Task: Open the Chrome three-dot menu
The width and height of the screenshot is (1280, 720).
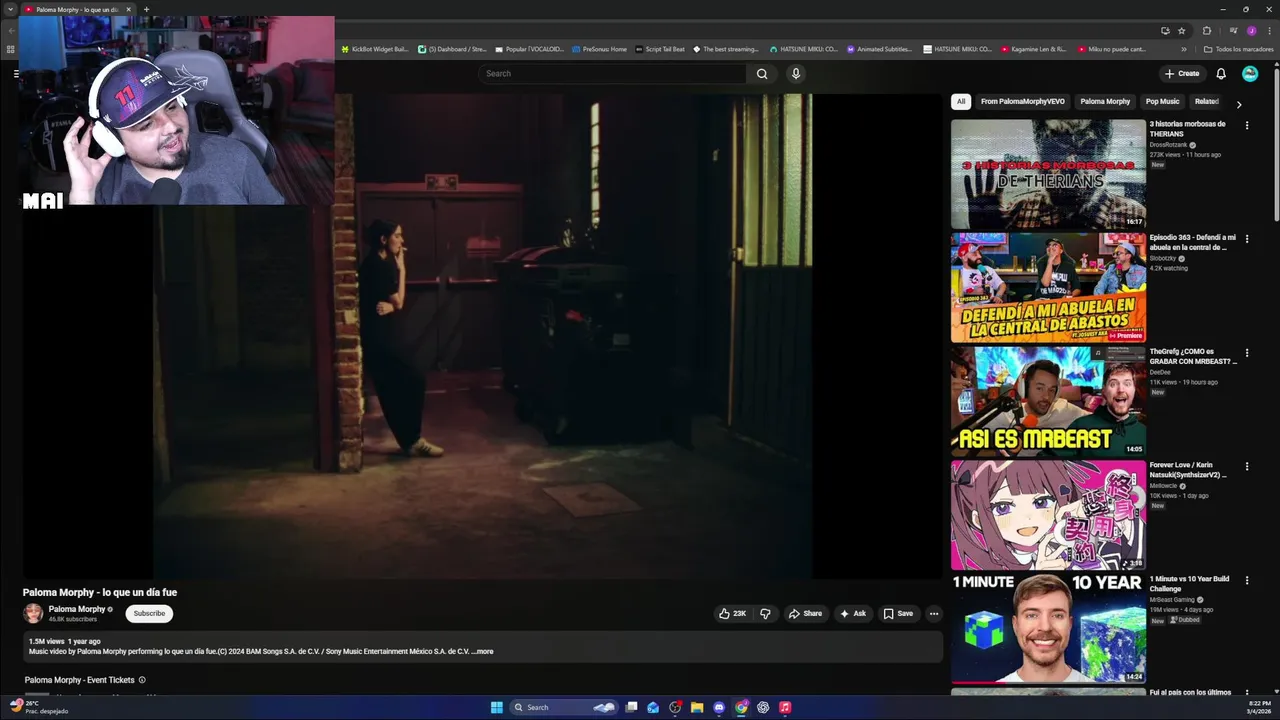Action: (x=1269, y=30)
